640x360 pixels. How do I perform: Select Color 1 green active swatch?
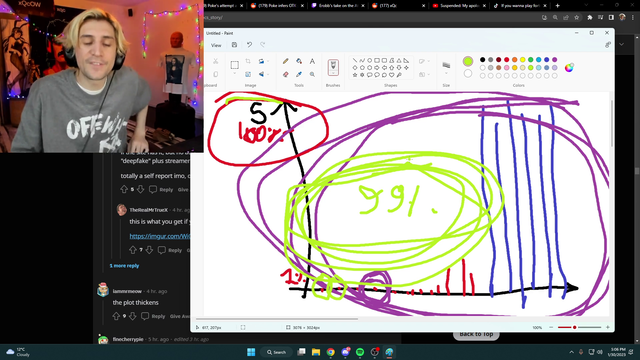[468, 61]
